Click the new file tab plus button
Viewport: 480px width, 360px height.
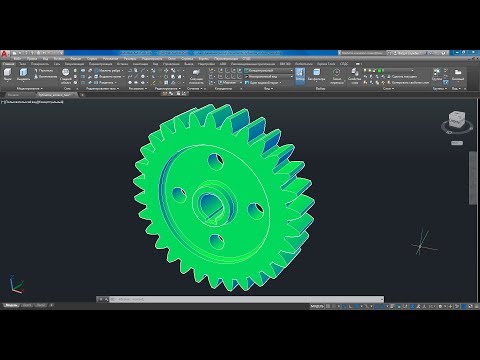(82, 95)
